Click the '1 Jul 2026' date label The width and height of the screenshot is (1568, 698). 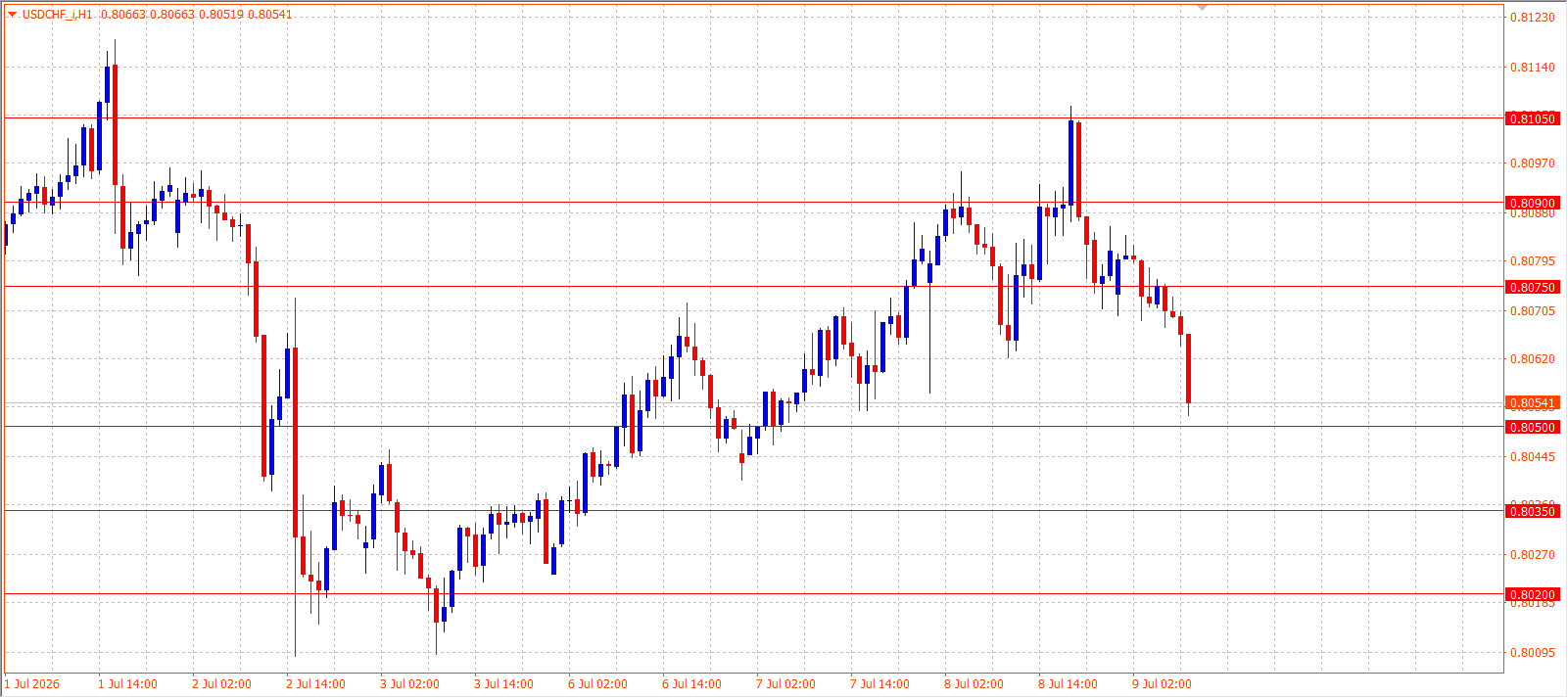(32, 684)
